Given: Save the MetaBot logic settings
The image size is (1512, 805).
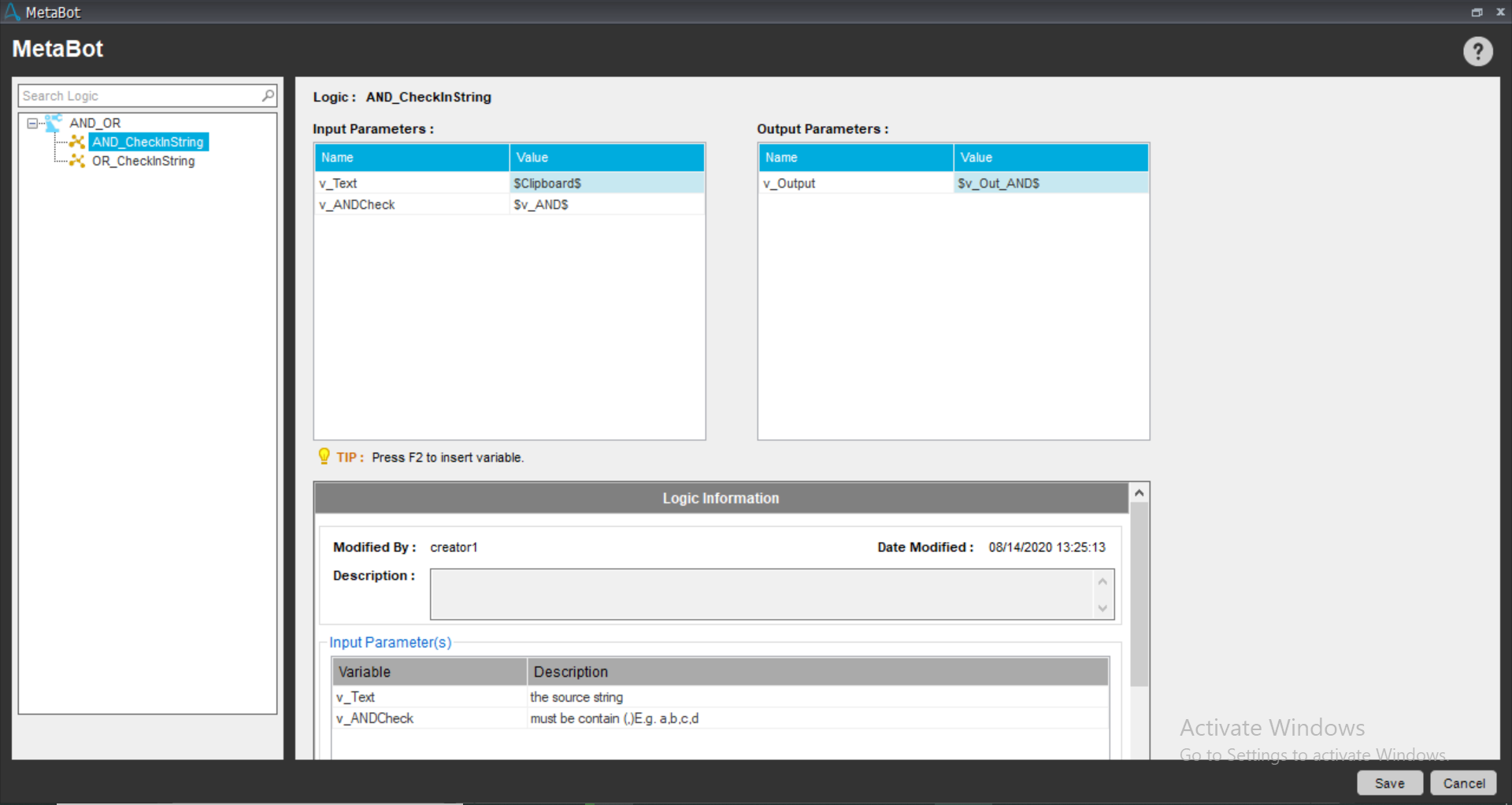Looking at the screenshot, I should (1389, 783).
